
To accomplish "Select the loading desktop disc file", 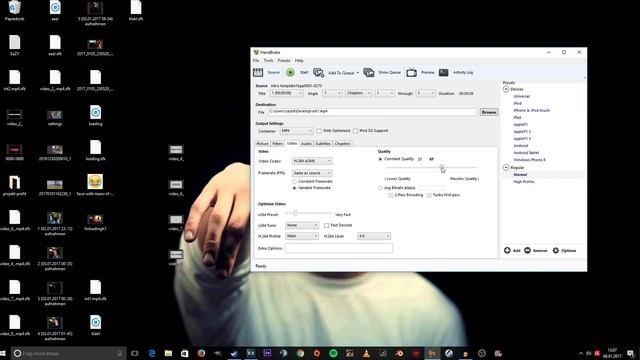I will [95, 112].
